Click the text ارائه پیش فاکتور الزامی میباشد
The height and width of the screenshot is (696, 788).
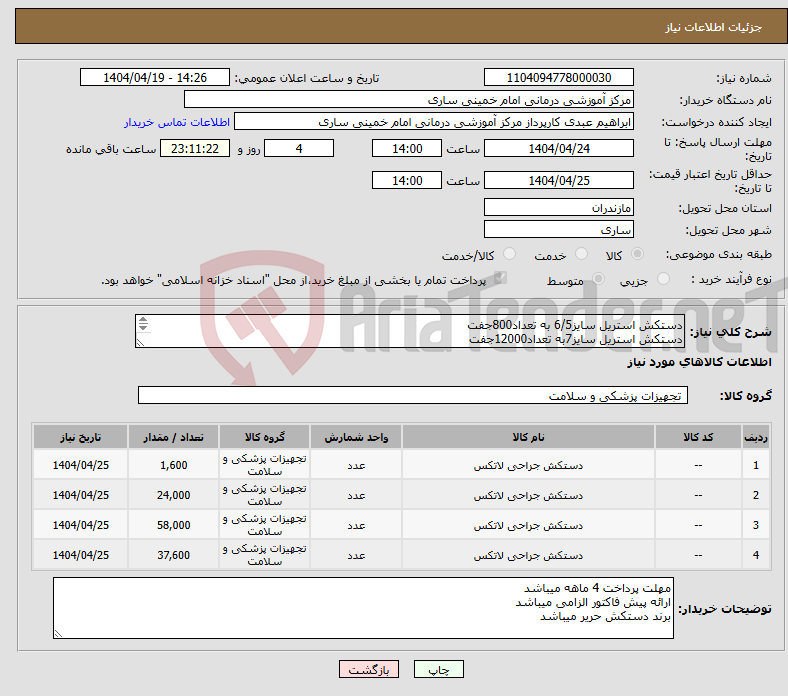(593, 602)
